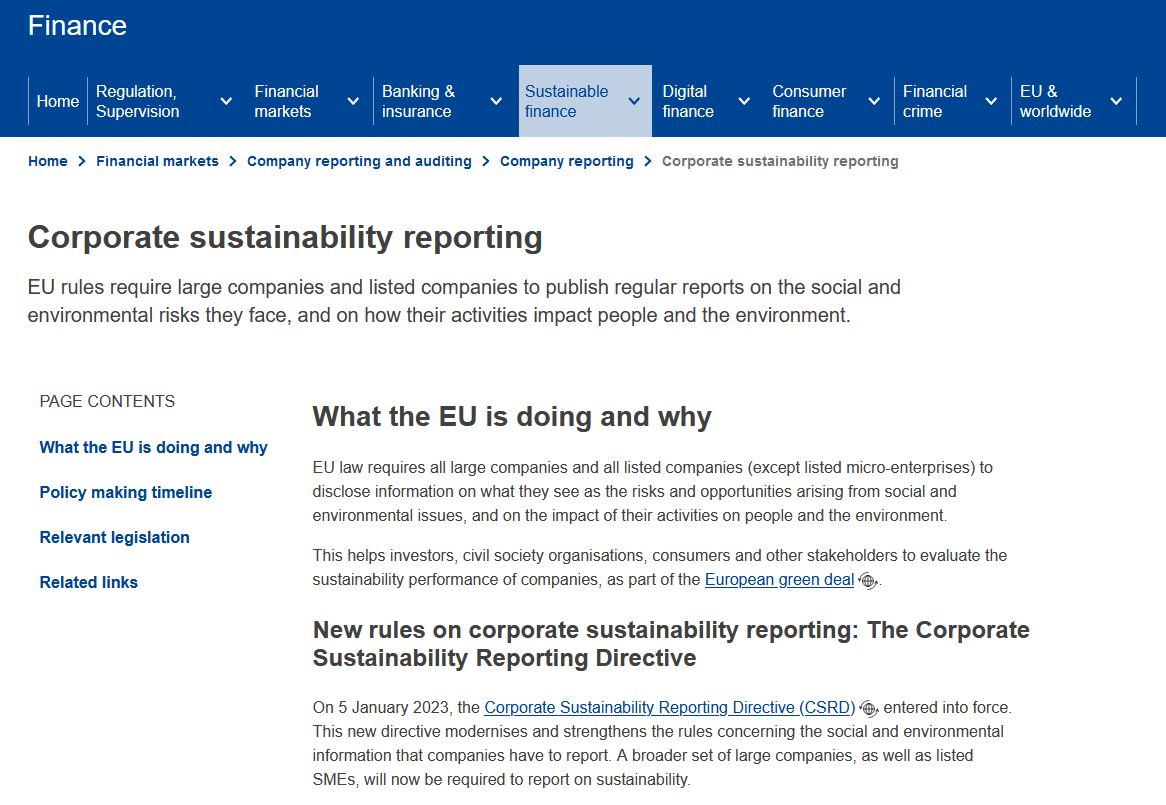Jump to Policy making timeline section
This screenshot has width=1166, height=805.
point(126,492)
